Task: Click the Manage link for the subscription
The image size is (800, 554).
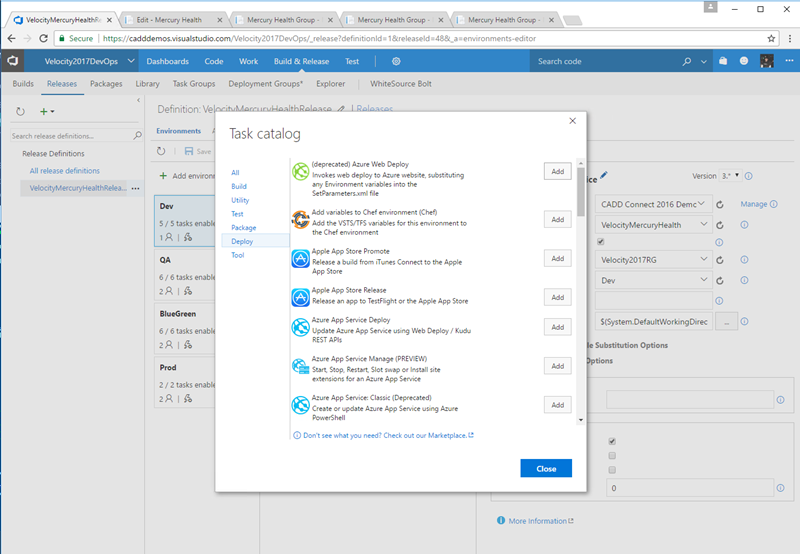Action: pyautogui.click(x=754, y=204)
